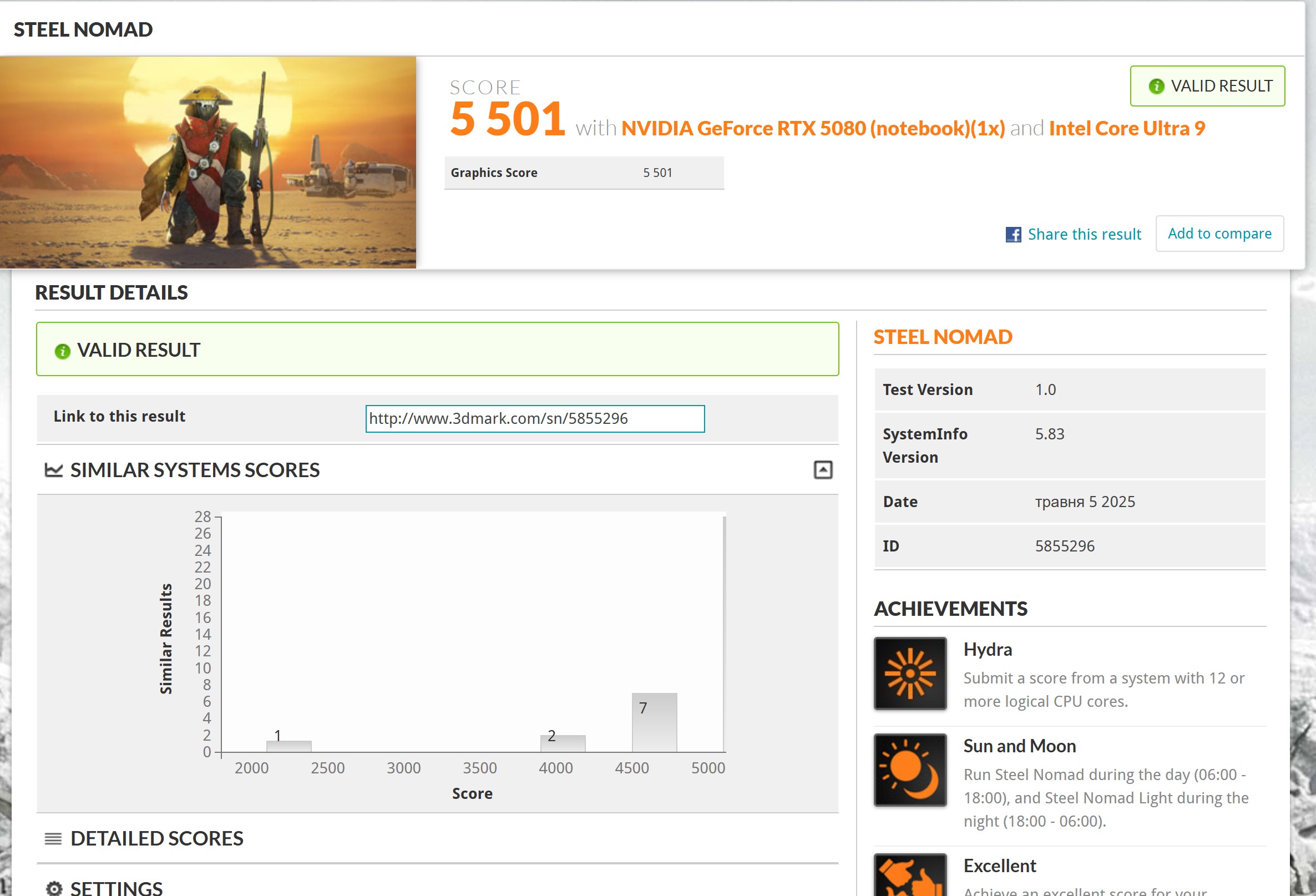Click the Settings gear icon
1316x896 pixels.
[54, 888]
